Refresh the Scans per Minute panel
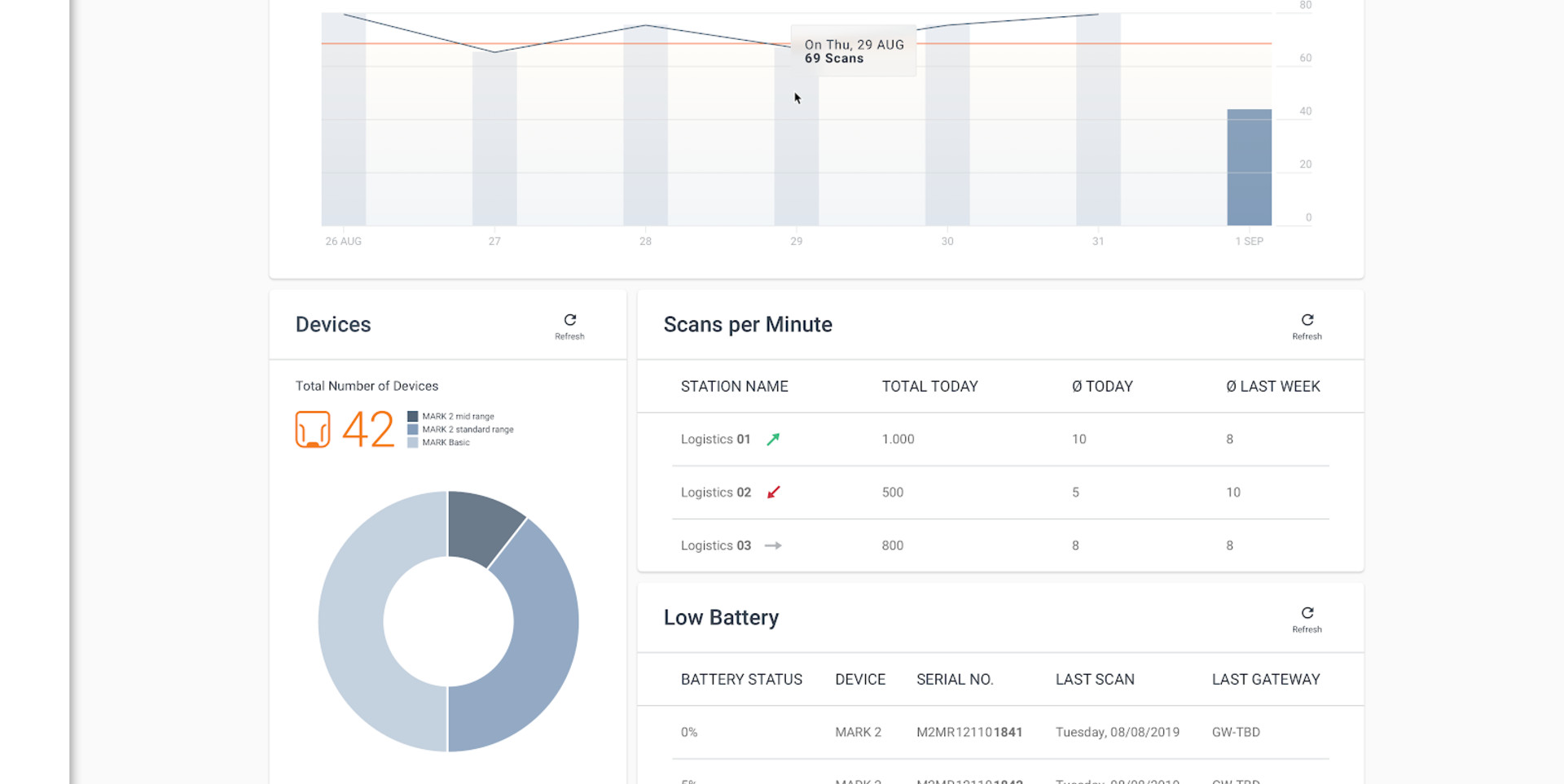This screenshot has width=1564, height=784. coord(1307,326)
